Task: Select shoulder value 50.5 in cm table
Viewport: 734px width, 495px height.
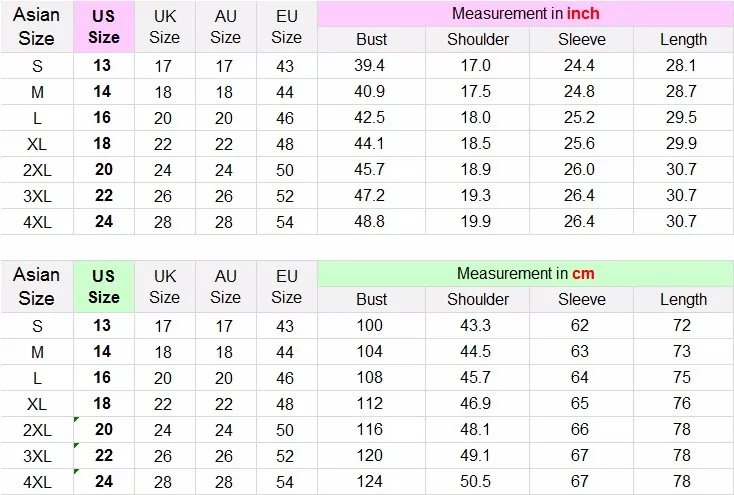Action: click(x=476, y=481)
